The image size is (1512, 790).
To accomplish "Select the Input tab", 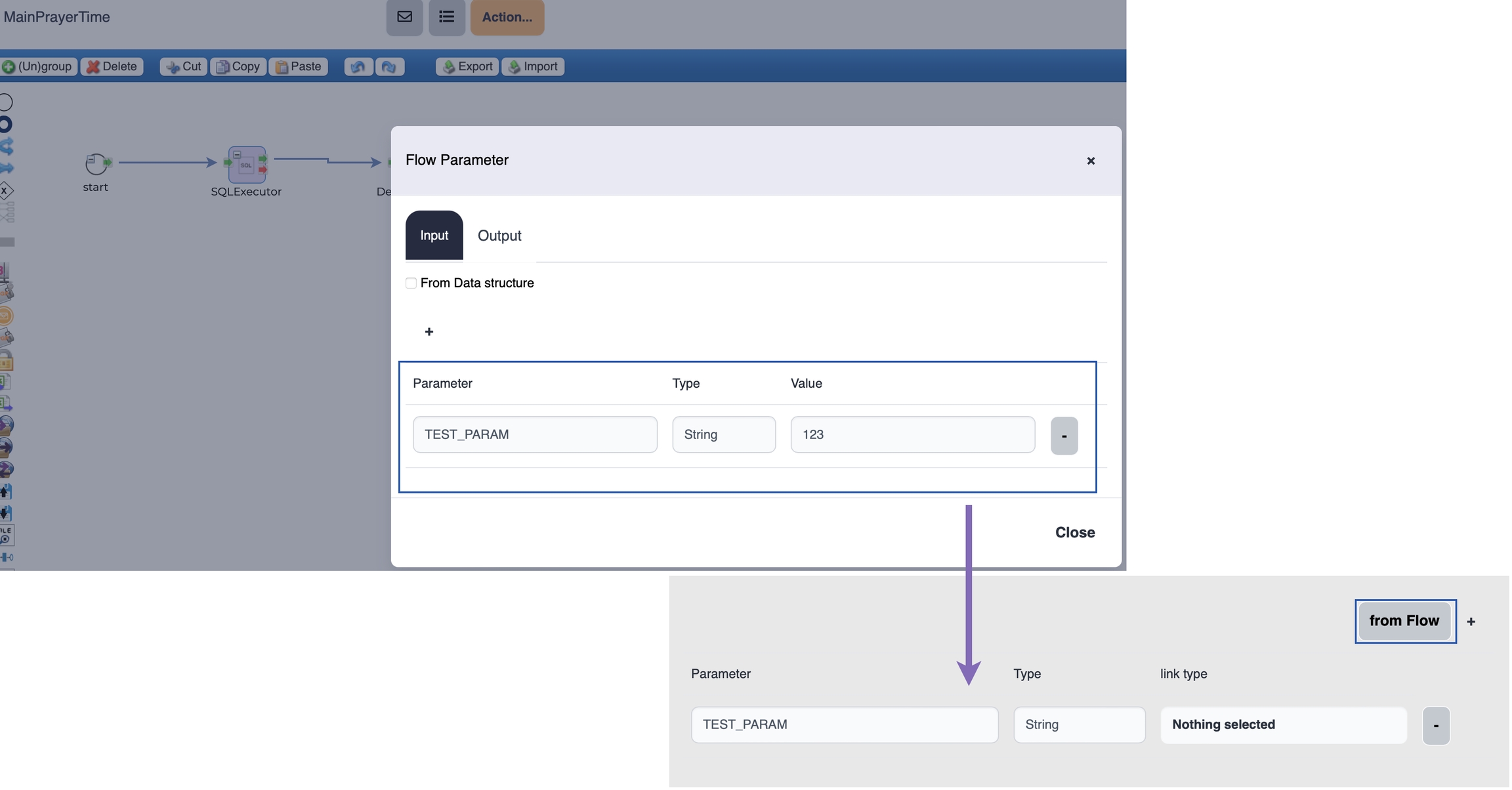I will (x=434, y=236).
